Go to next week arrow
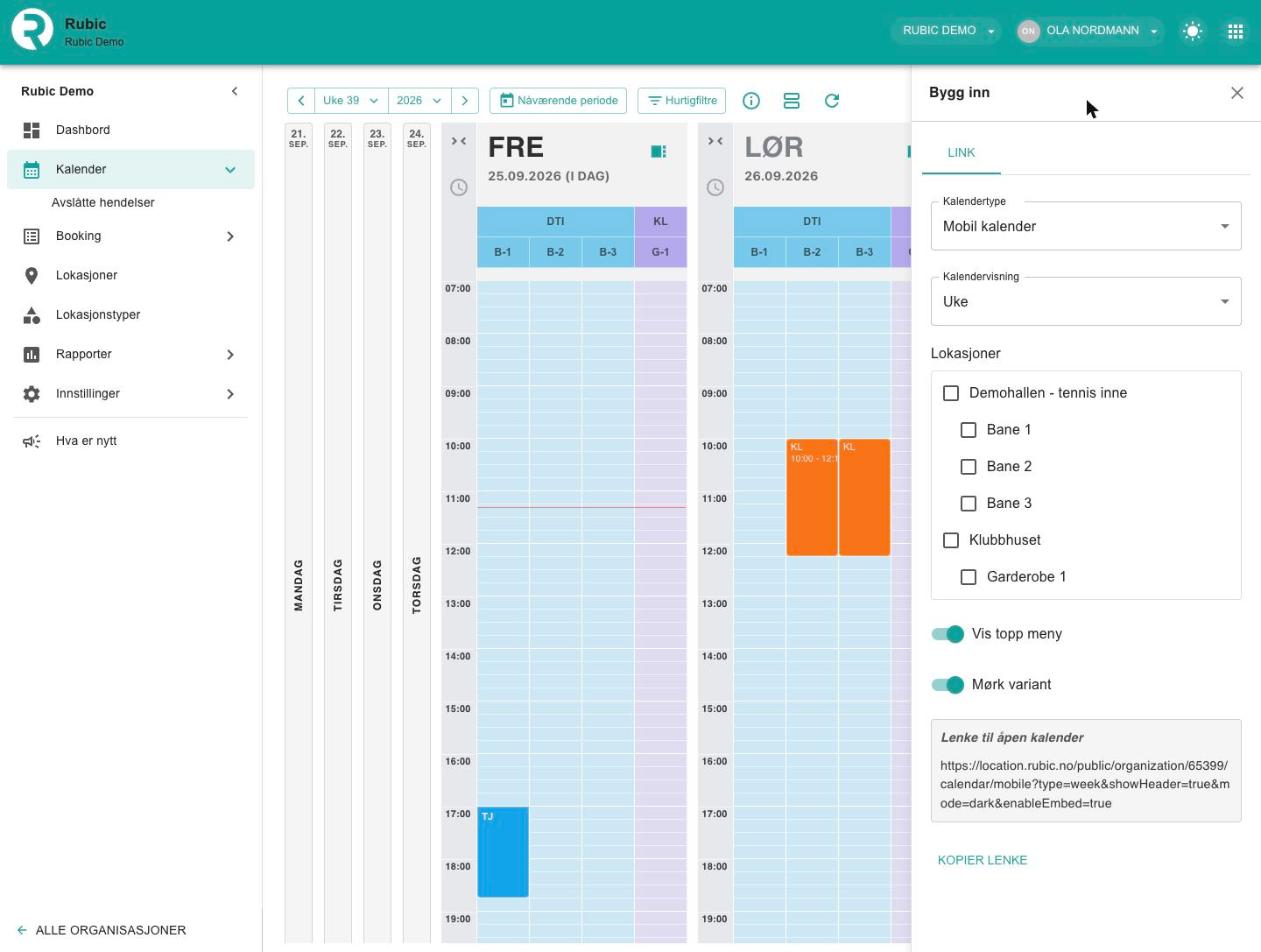The image size is (1261, 952). click(465, 101)
